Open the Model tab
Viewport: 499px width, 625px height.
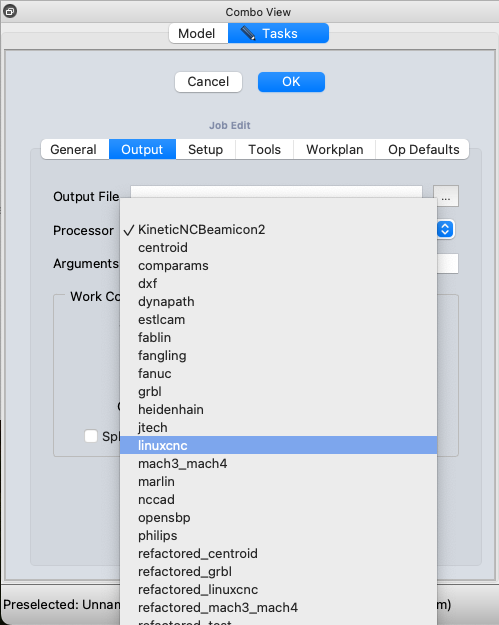coord(198,33)
